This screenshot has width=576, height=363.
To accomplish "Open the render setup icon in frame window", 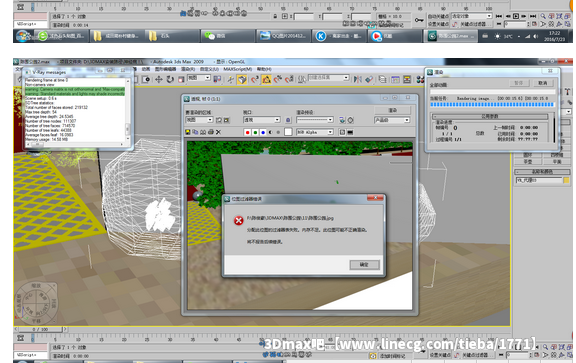I will [x=342, y=120].
